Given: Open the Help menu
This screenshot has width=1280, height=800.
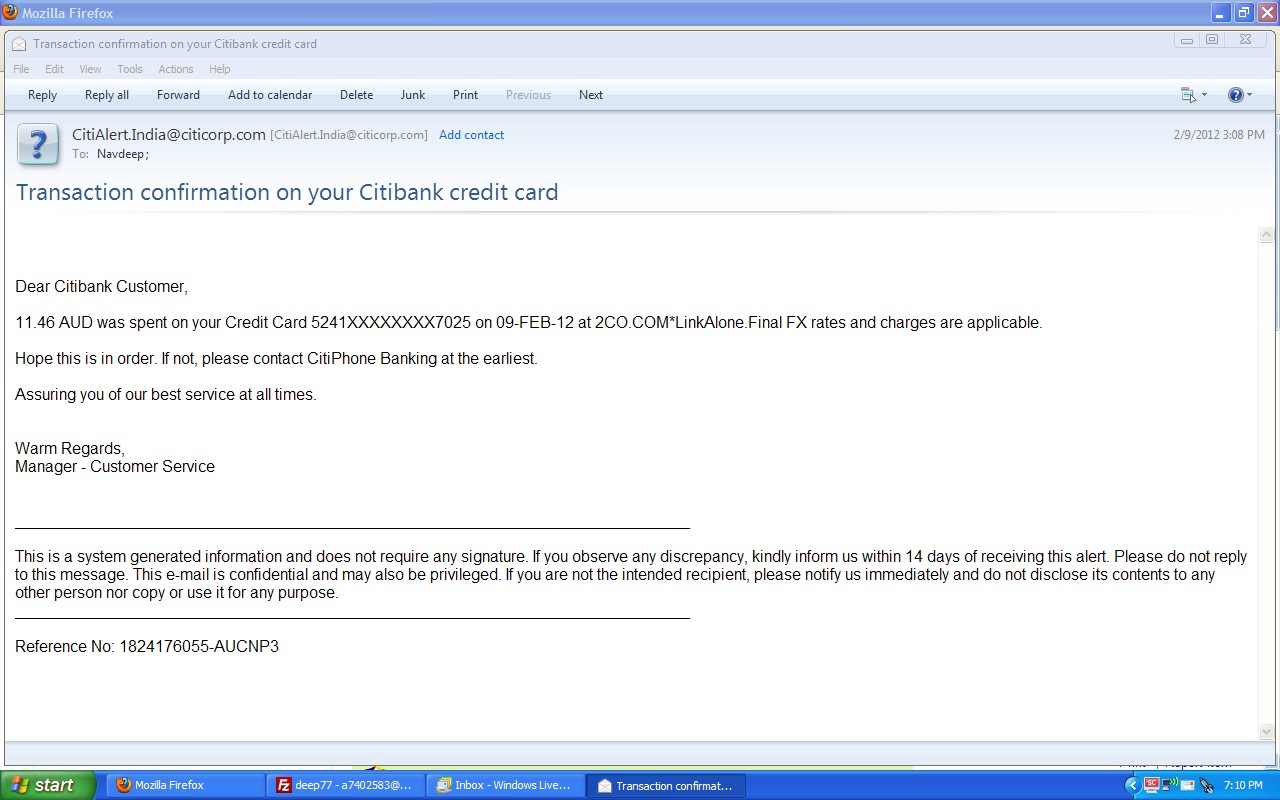Looking at the screenshot, I should point(220,69).
